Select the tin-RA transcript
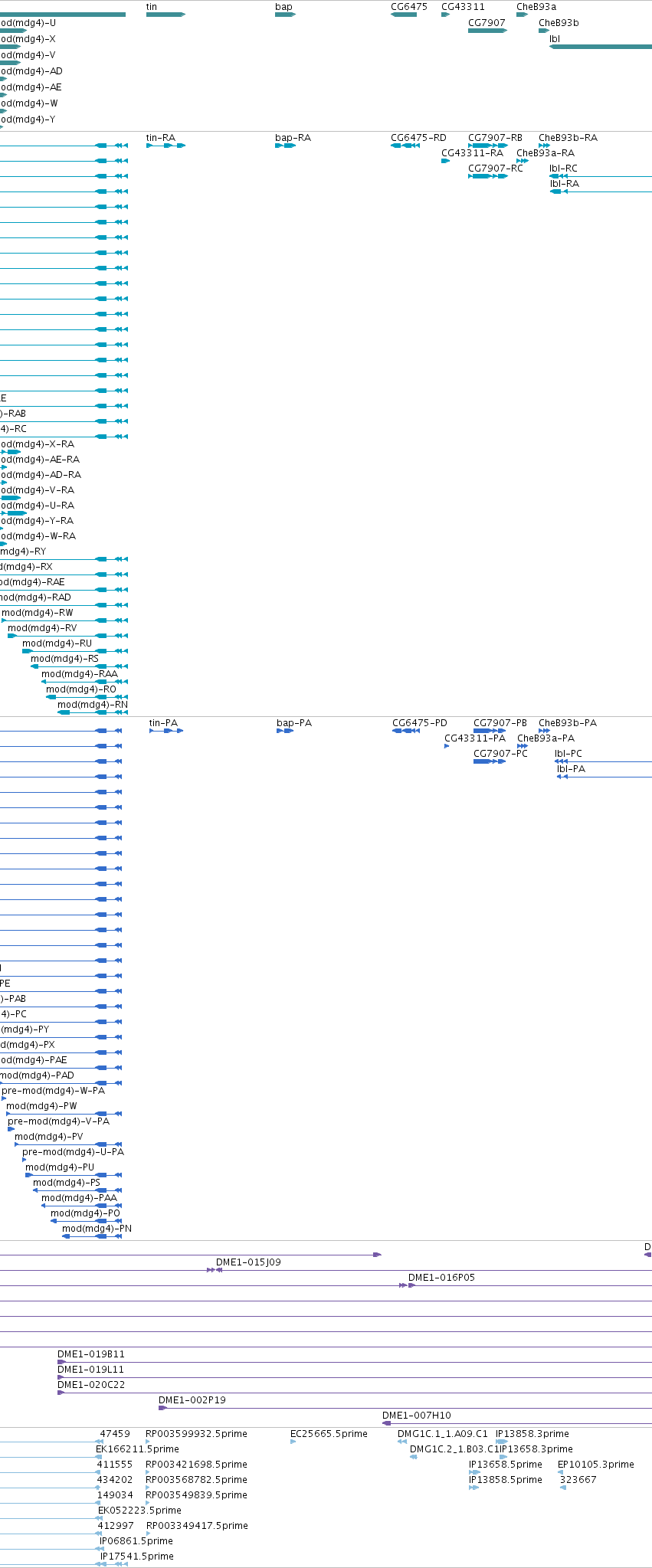The width and height of the screenshot is (652, 1568). coord(165,146)
